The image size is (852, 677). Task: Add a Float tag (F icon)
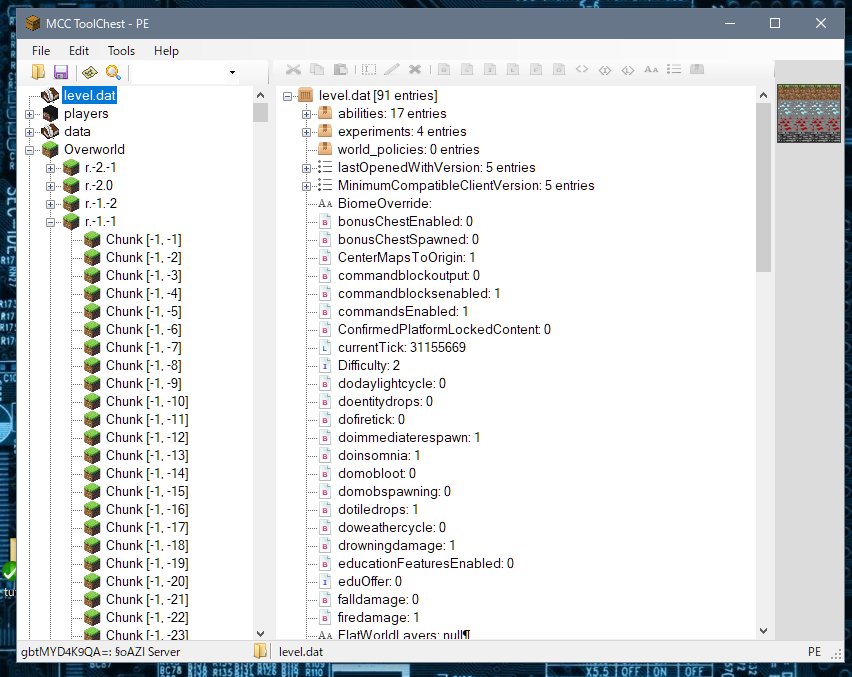(x=536, y=70)
